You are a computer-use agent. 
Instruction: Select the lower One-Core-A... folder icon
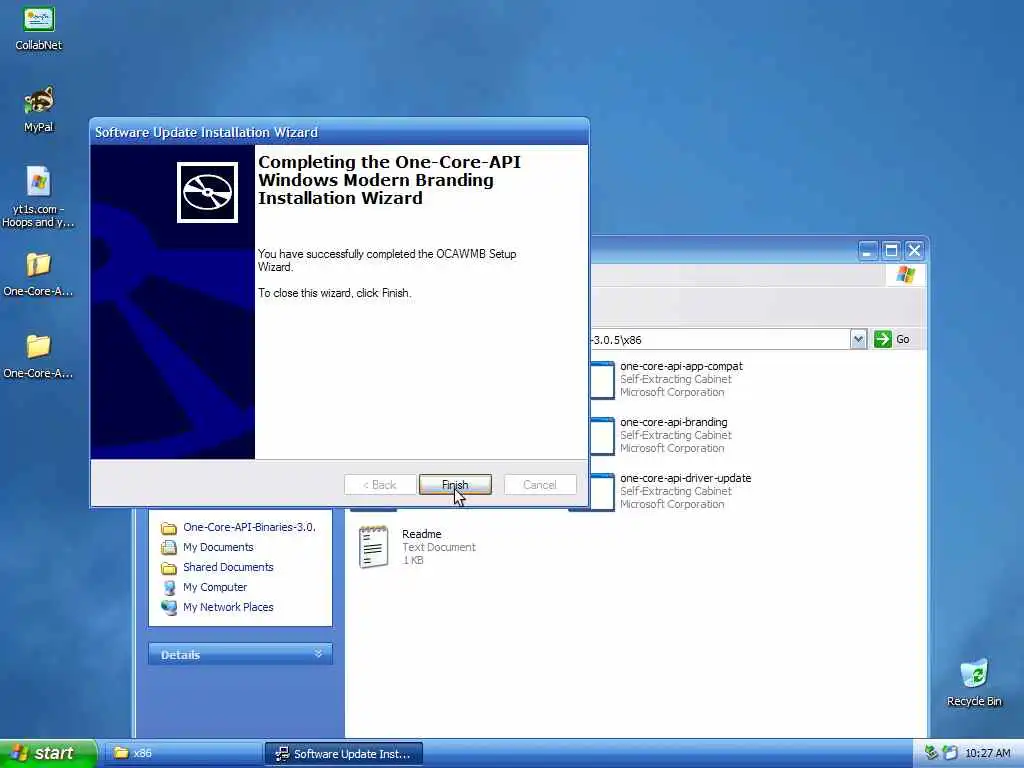click(39, 356)
